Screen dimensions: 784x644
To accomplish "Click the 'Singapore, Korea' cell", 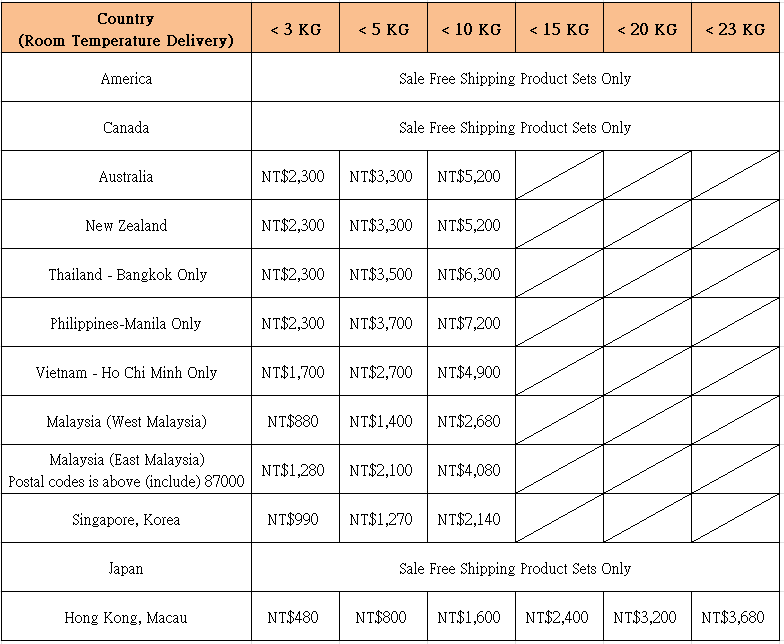I will click(x=126, y=519).
